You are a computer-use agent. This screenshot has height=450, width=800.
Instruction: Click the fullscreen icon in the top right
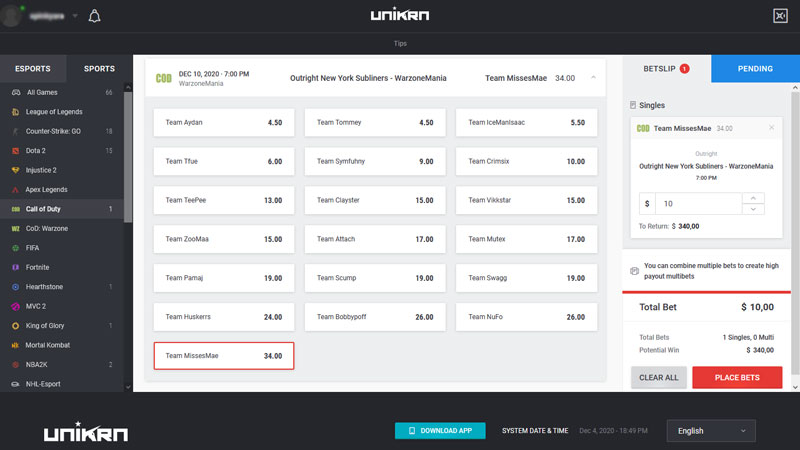tap(780, 16)
